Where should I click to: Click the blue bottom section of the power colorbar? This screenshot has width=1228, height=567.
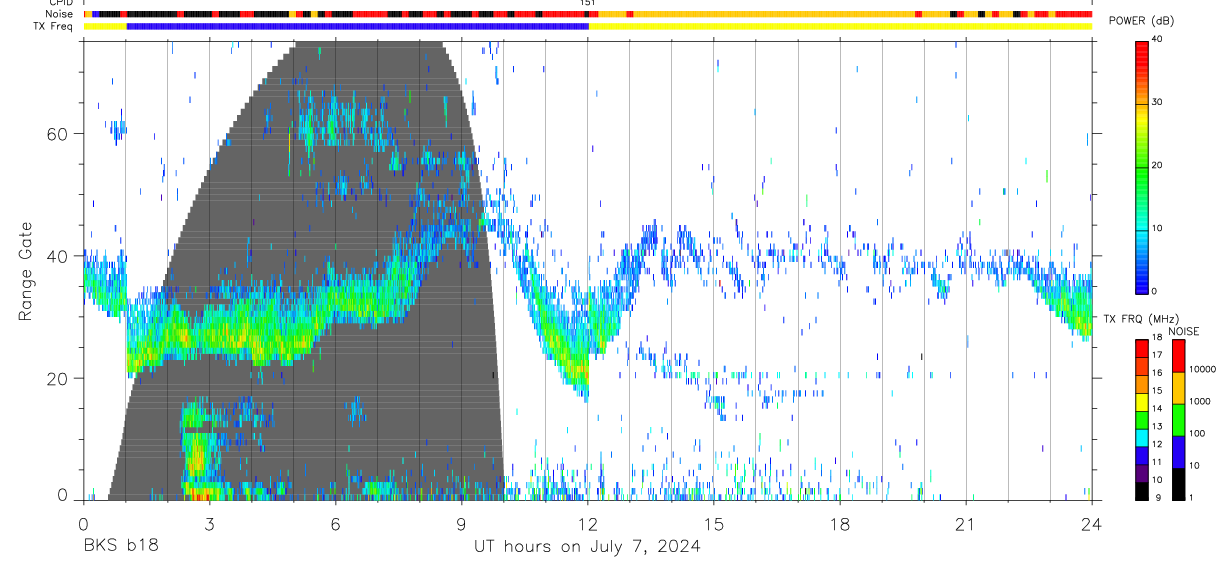click(x=1142, y=270)
